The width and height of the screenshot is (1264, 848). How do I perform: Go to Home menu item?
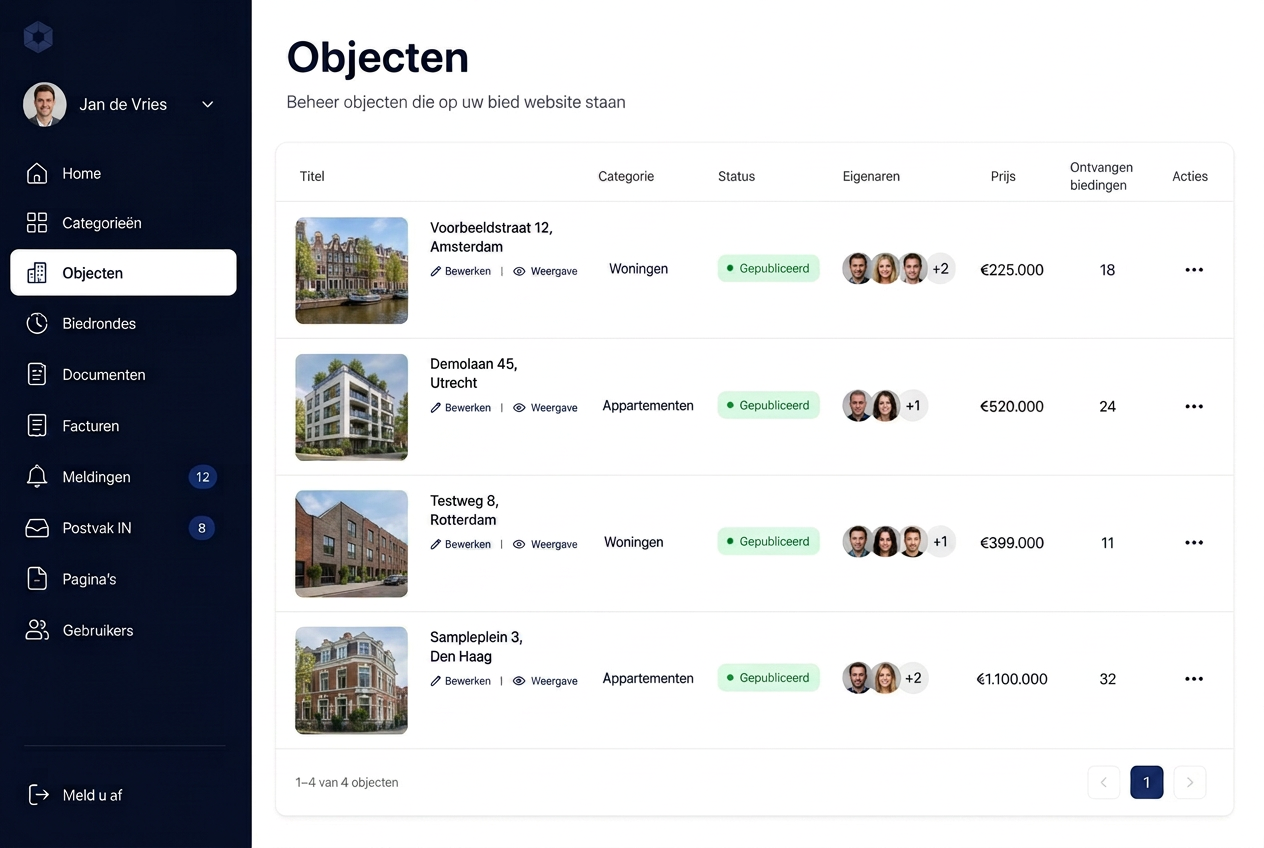(x=123, y=173)
